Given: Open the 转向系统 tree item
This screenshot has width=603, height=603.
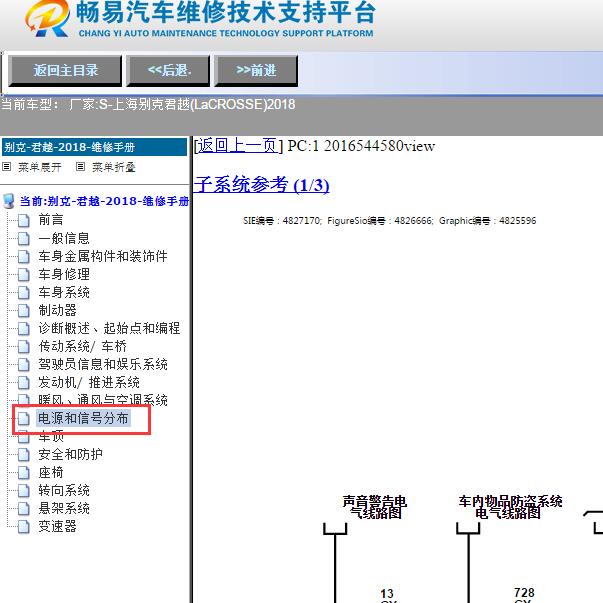Looking at the screenshot, I should [x=64, y=490].
